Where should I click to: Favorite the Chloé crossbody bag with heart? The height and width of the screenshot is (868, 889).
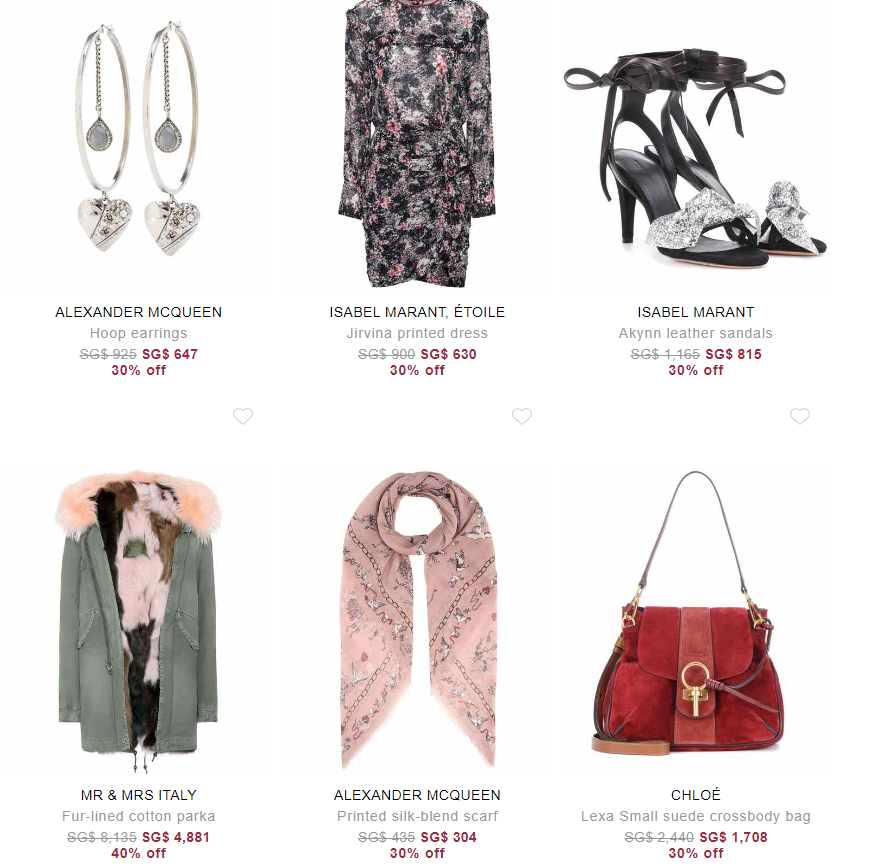[800, 416]
